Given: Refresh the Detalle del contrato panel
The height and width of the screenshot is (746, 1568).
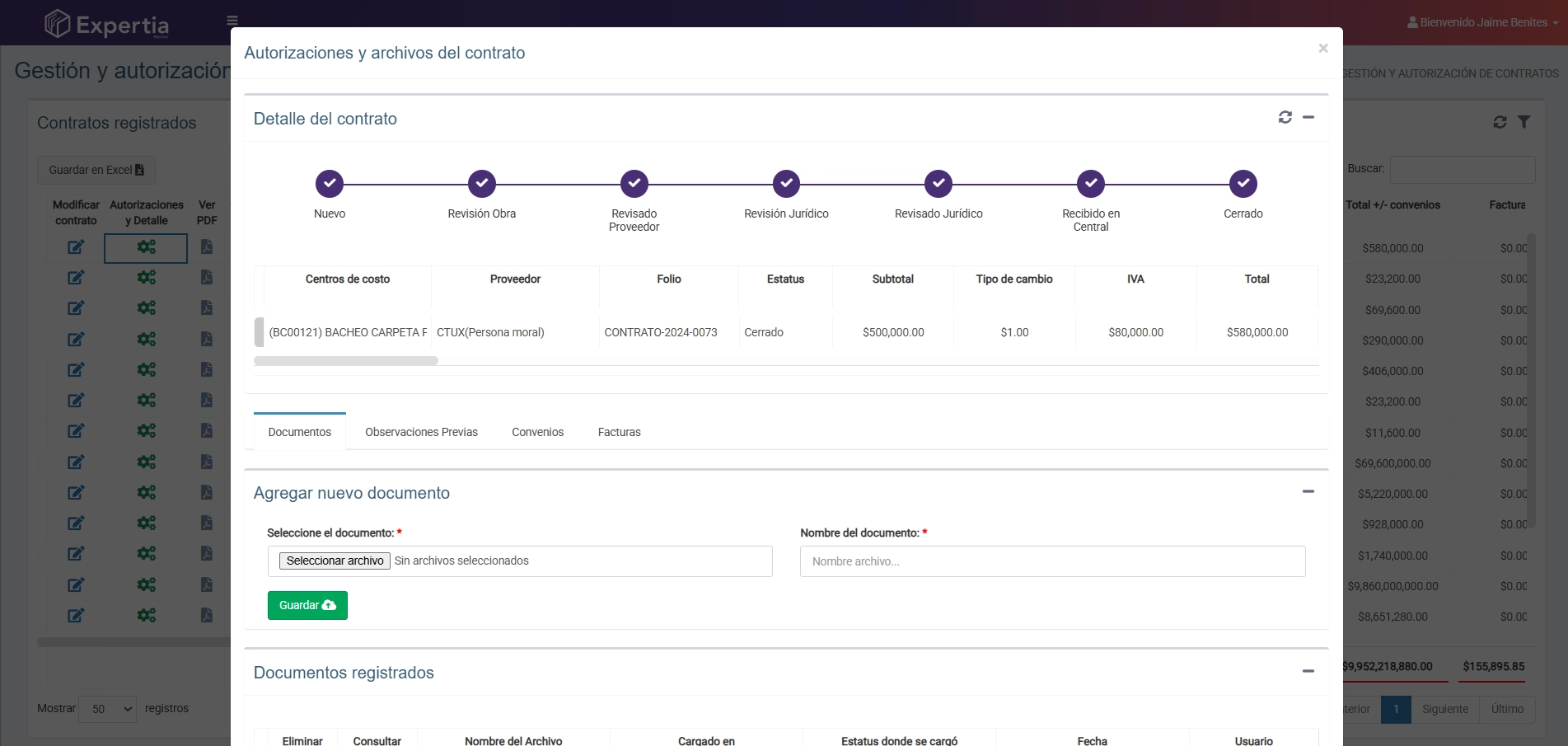Looking at the screenshot, I should coord(1285,118).
